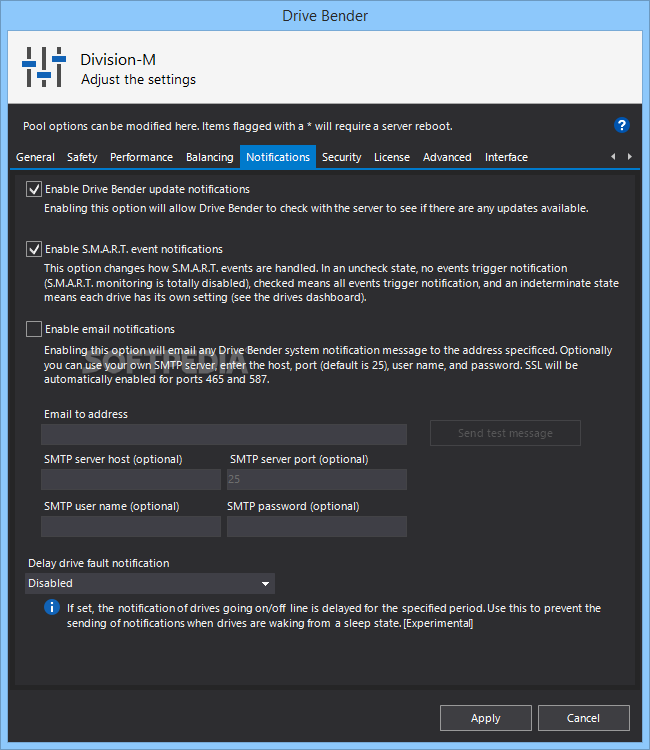Open the Delay drive fault notification dropdown

pos(150,584)
